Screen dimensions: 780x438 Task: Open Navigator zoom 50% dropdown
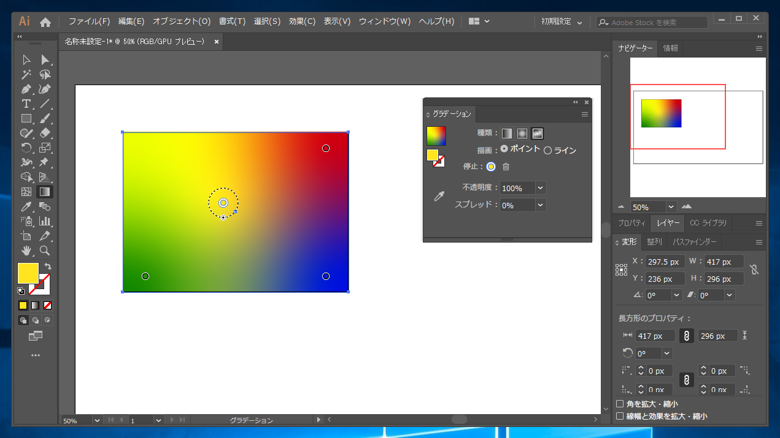(x=671, y=207)
